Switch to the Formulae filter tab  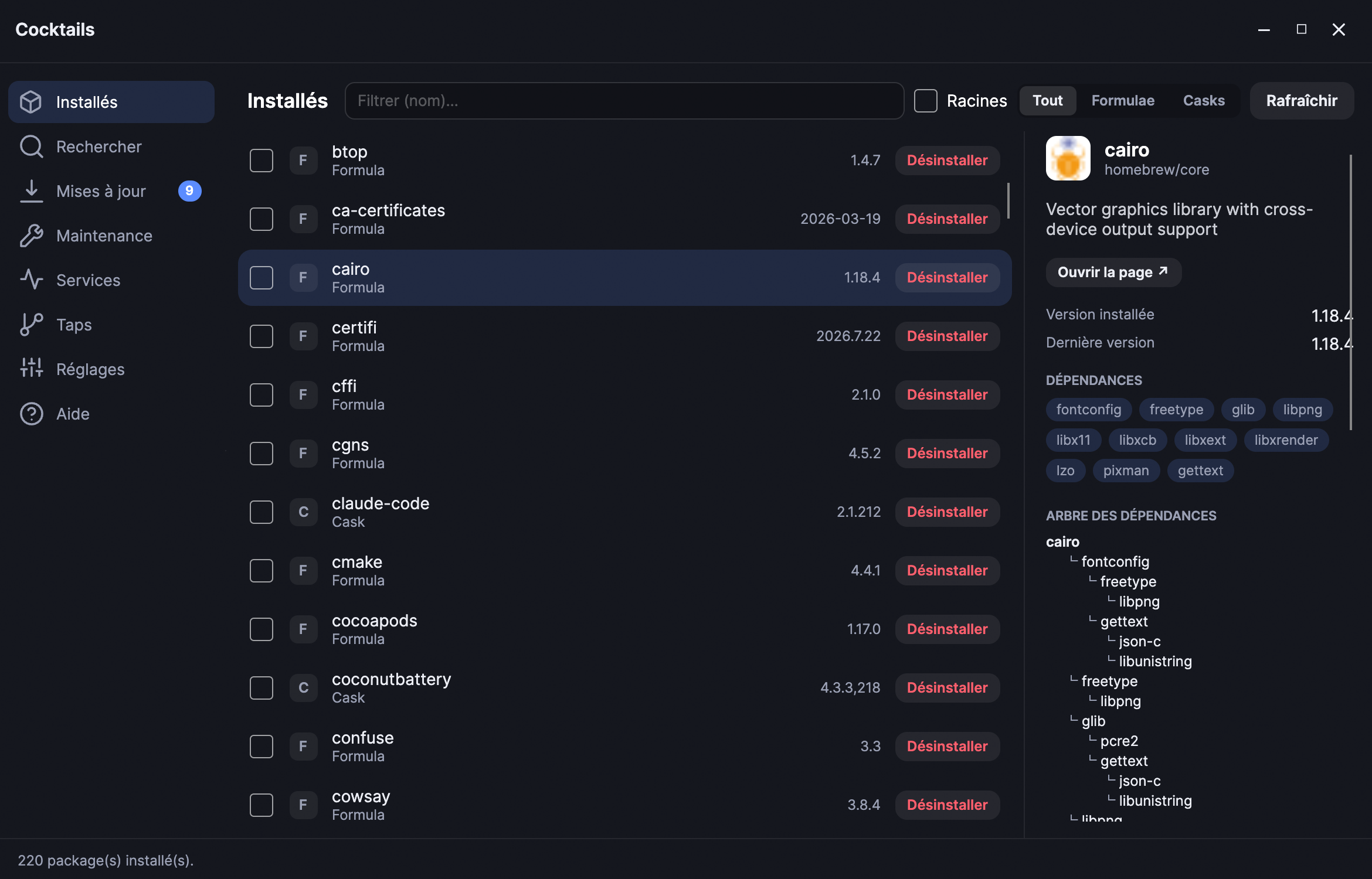[x=1123, y=101]
